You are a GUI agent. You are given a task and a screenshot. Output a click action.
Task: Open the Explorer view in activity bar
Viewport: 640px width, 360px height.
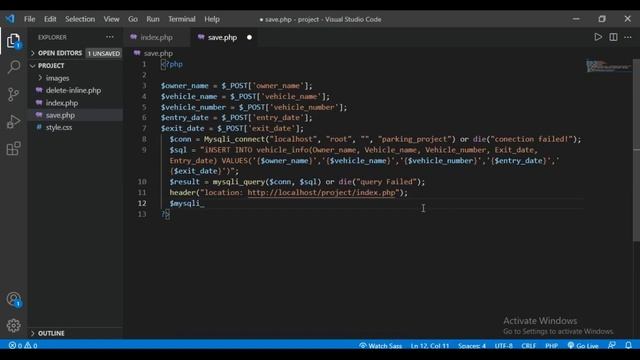click(13, 41)
